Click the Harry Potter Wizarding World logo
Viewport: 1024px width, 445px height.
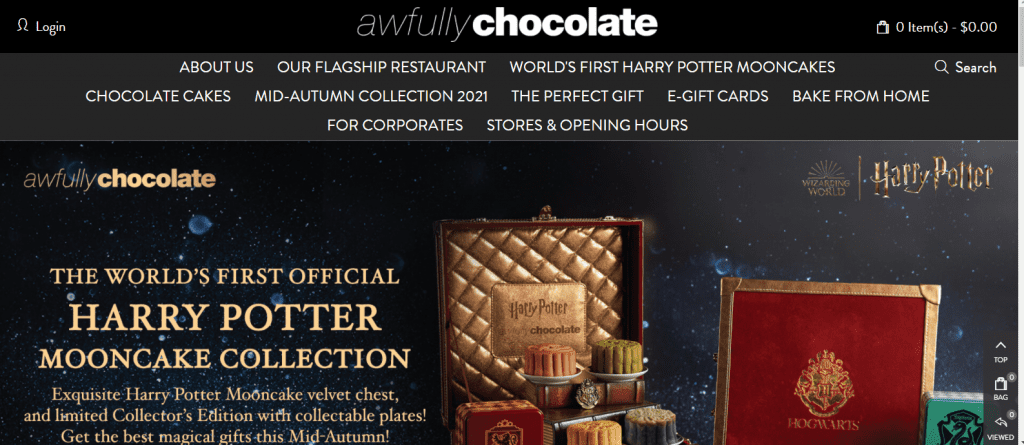tap(897, 178)
